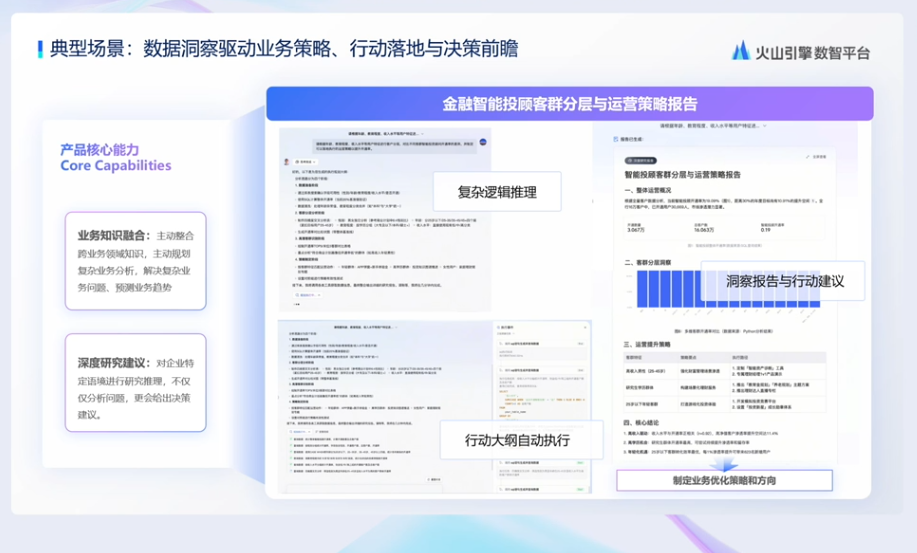Select the 金融智能投顾客群分层与运营策略报告 banner
Viewport: 917px width, 553px height.
tap(570, 104)
